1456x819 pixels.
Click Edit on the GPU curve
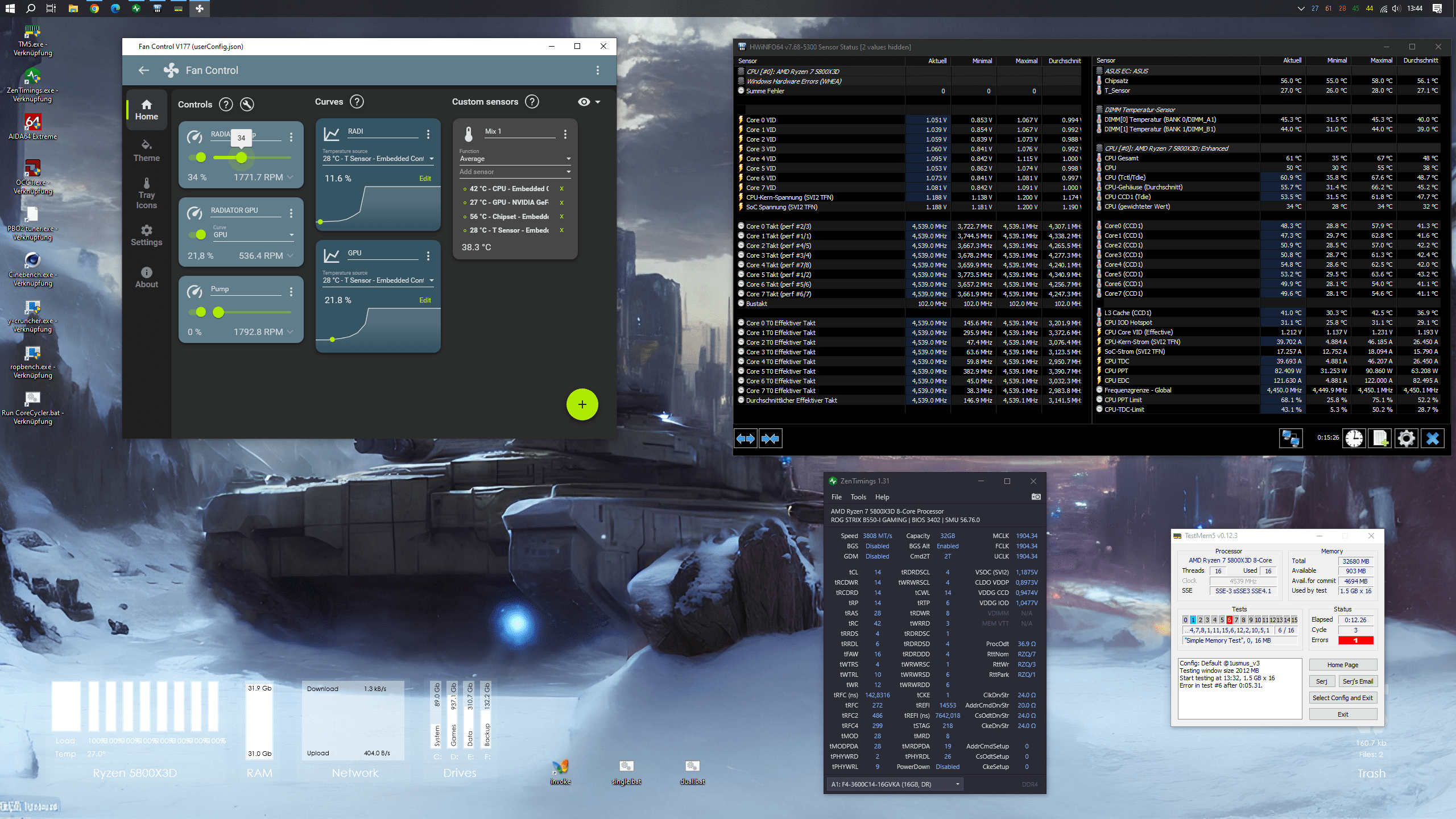[425, 300]
